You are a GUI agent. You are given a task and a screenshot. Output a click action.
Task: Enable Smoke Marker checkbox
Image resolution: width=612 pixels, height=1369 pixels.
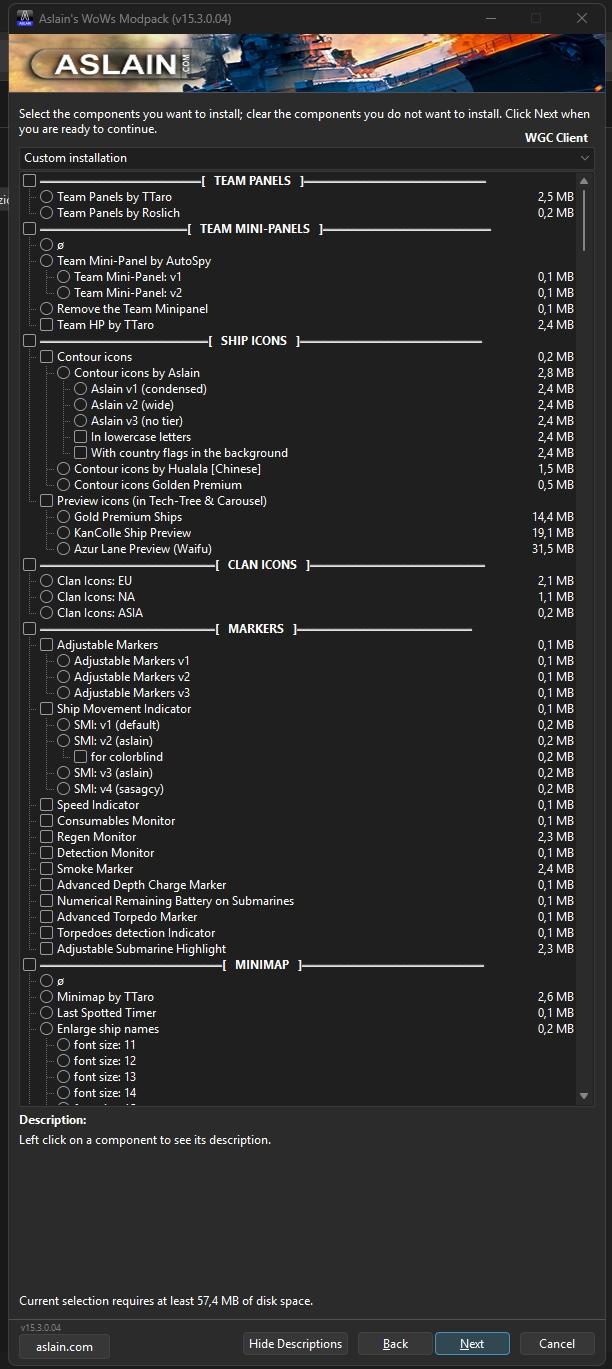(x=46, y=869)
